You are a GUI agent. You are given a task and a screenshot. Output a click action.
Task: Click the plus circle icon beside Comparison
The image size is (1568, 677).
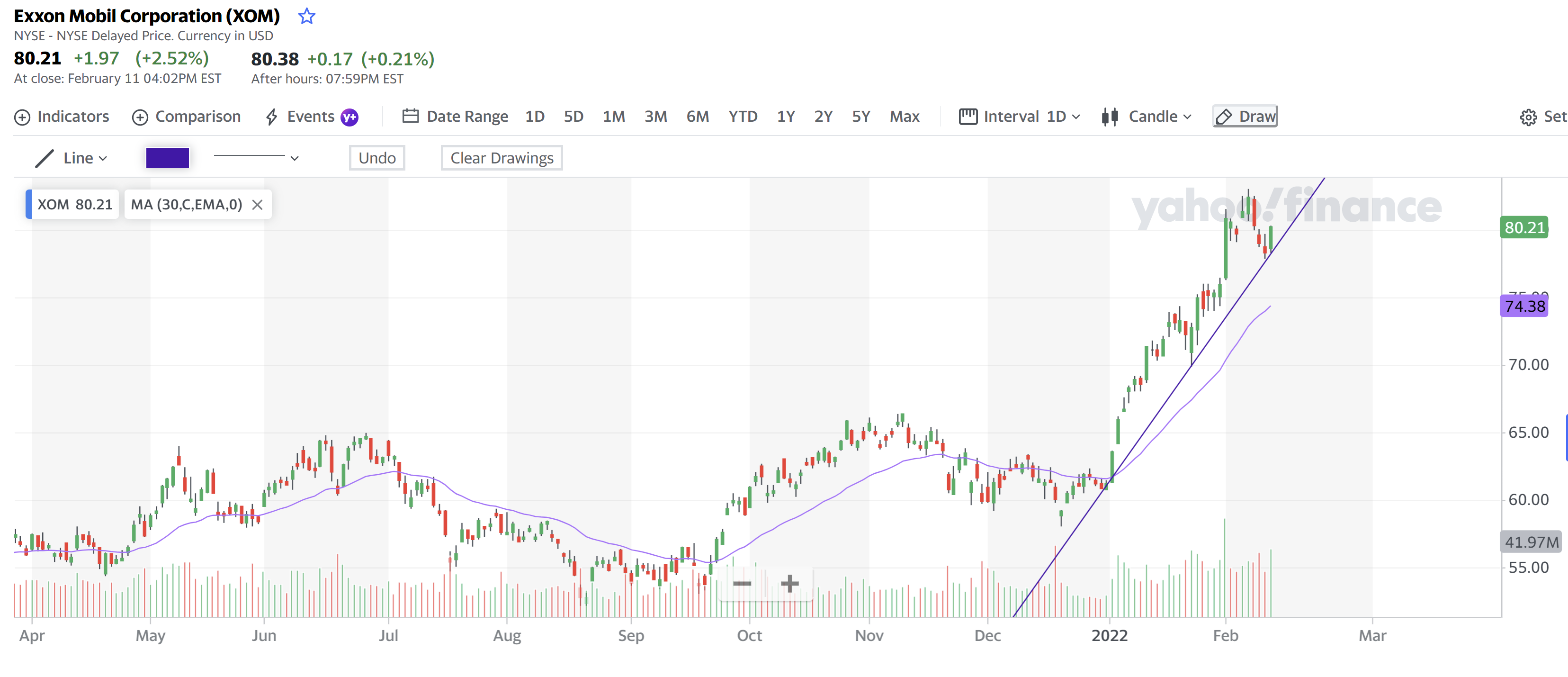click(140, 117)
